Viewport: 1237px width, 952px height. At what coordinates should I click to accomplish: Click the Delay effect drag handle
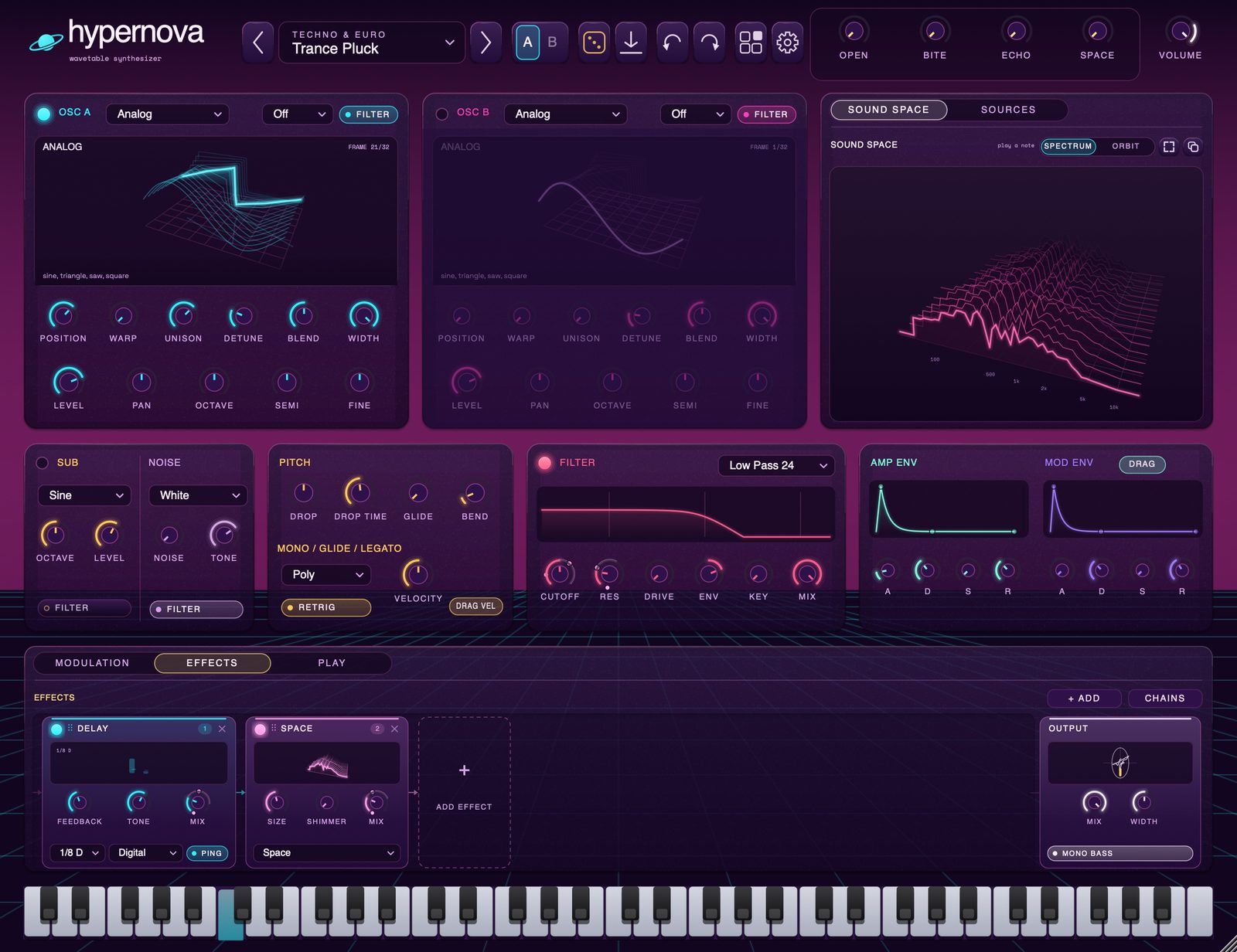pyautogui.click(x=70, y=728)
